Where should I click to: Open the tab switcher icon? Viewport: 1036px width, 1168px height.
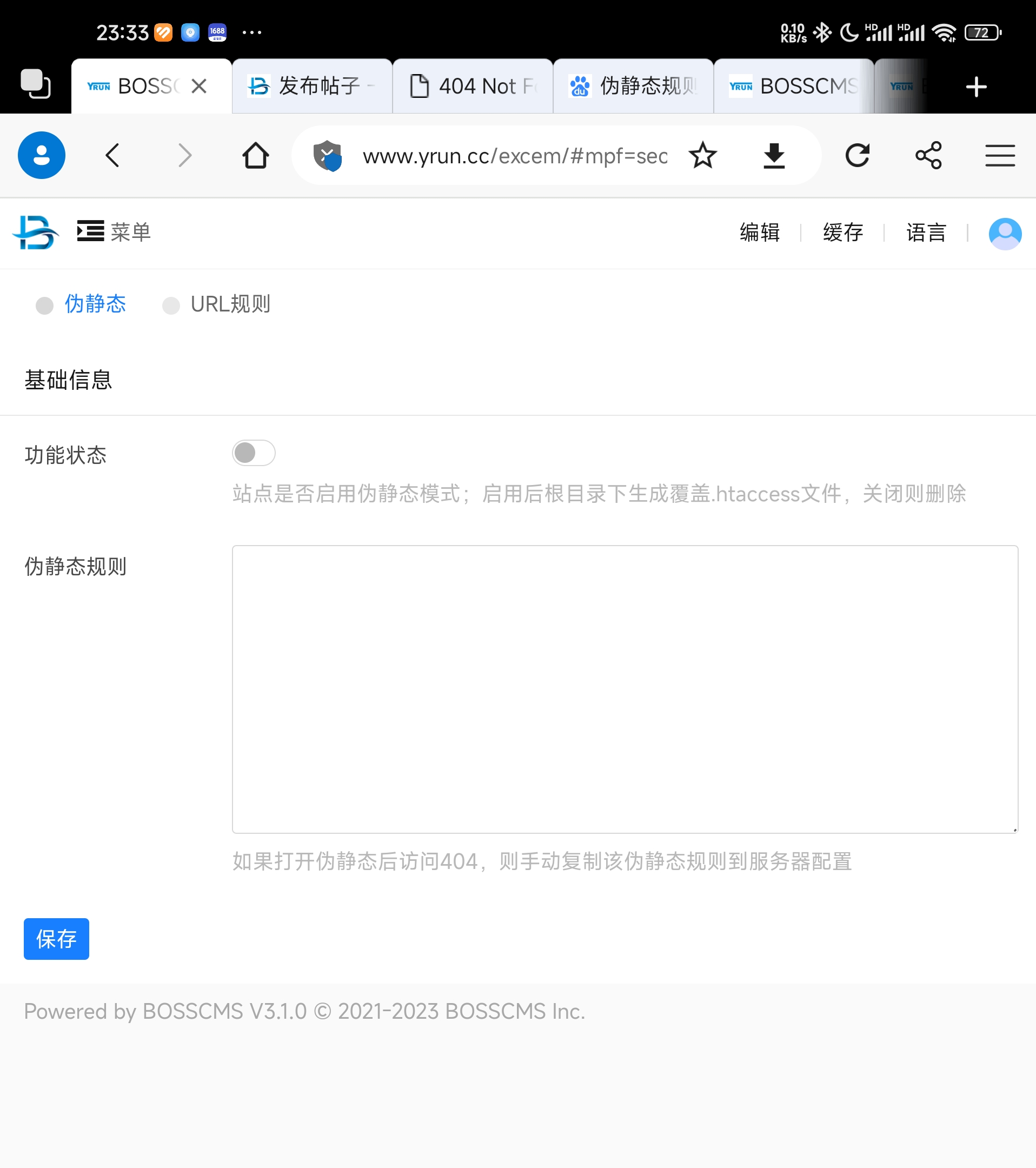(36, 85)
